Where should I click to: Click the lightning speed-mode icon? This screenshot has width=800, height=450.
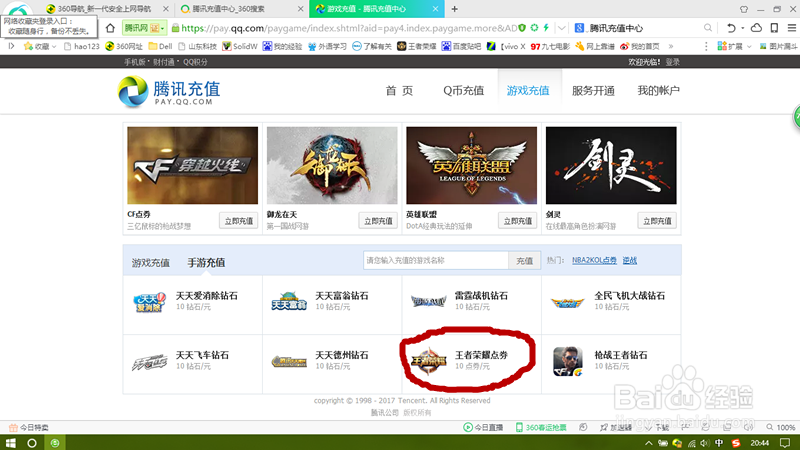click(x=546, y=28)
